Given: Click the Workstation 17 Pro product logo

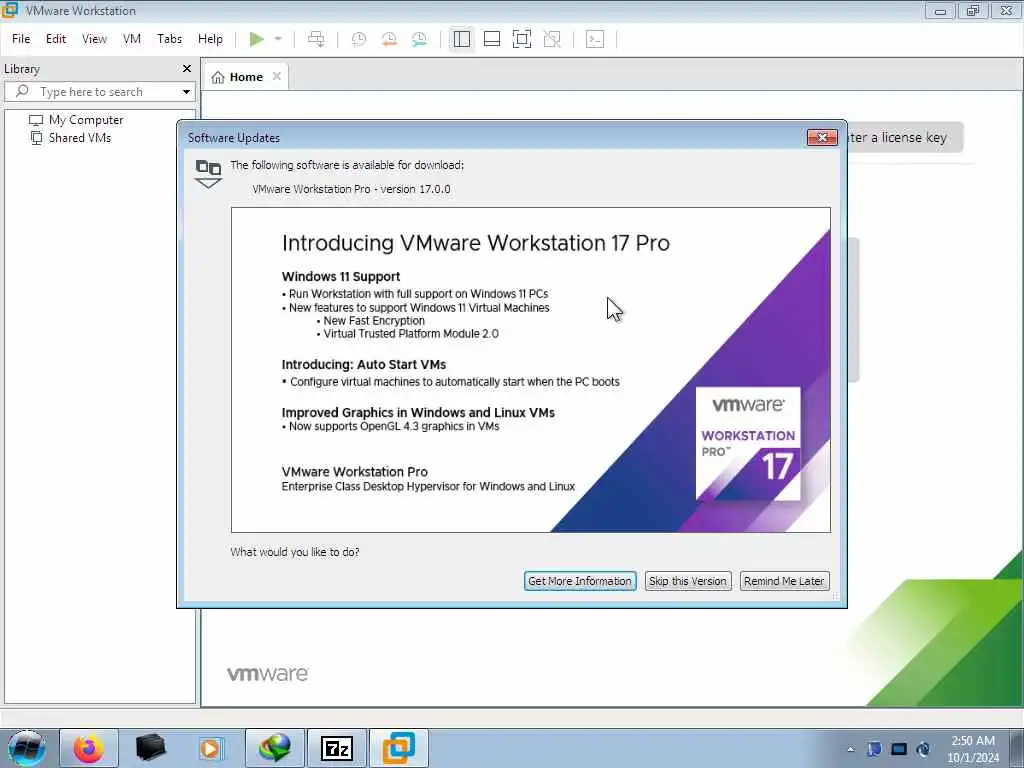Looking at the screenshot, I should 748,444.
